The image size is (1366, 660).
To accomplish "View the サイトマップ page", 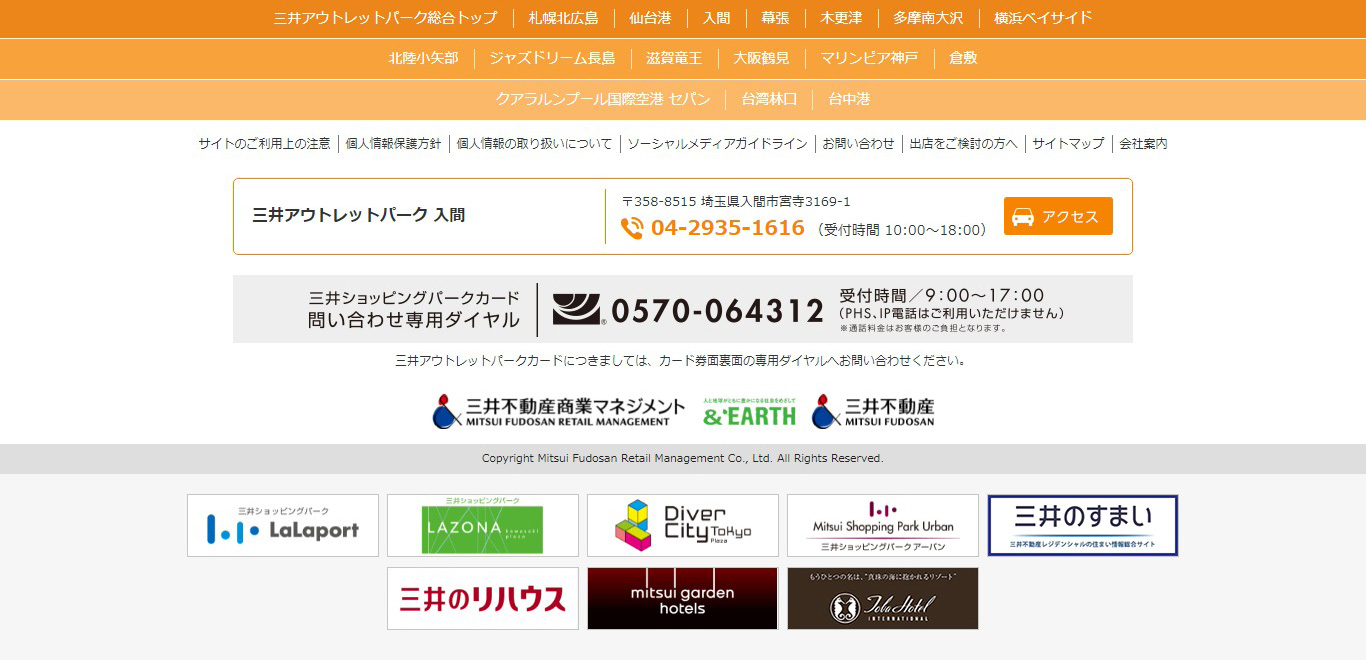I will [x=1068, y=144].
